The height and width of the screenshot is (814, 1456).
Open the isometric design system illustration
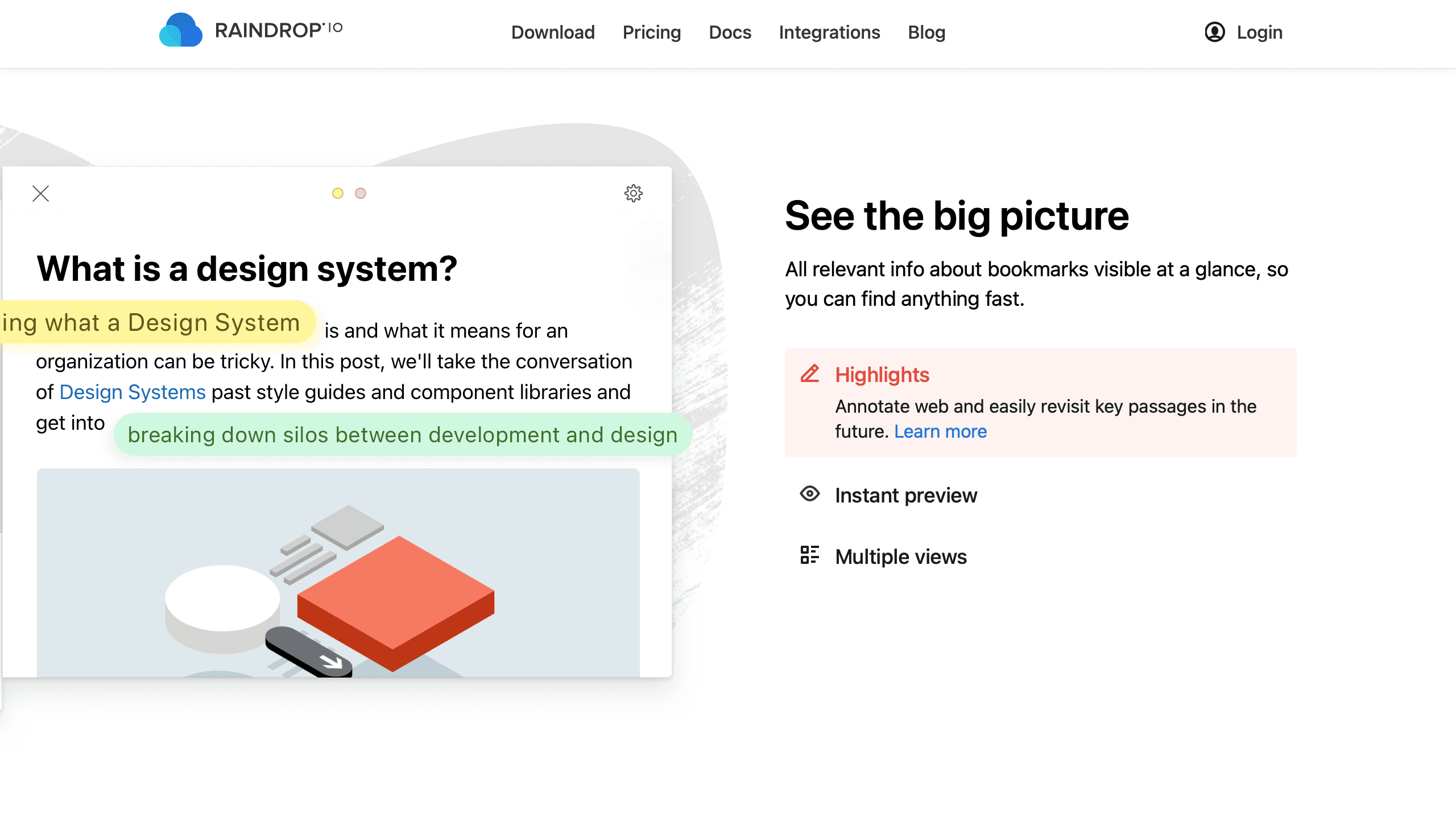coord(338,572)
